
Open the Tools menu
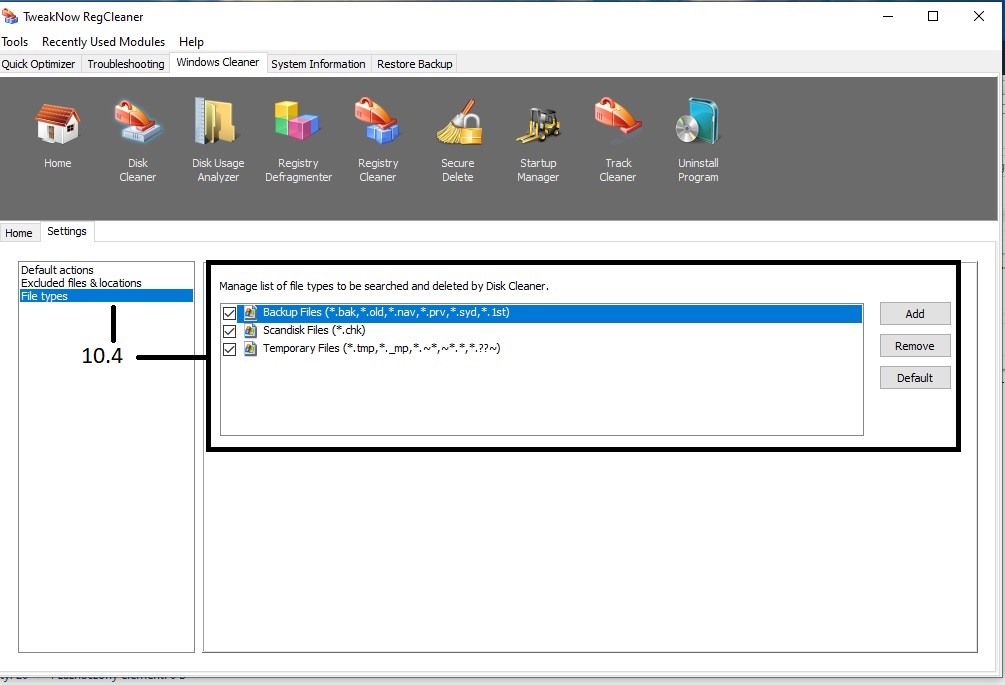pyautogui.click(x=15, y=42)
